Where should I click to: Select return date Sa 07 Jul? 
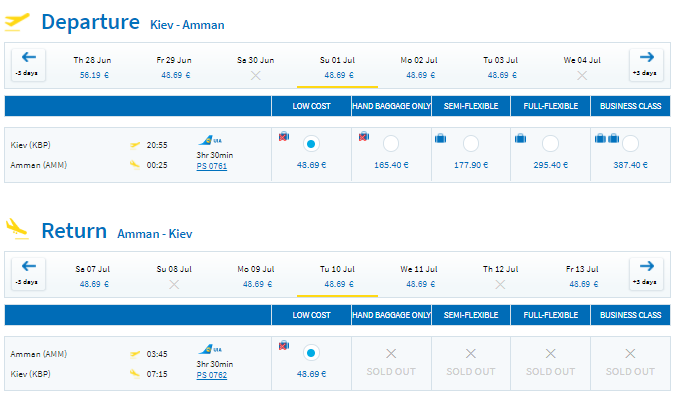(93, 276)
